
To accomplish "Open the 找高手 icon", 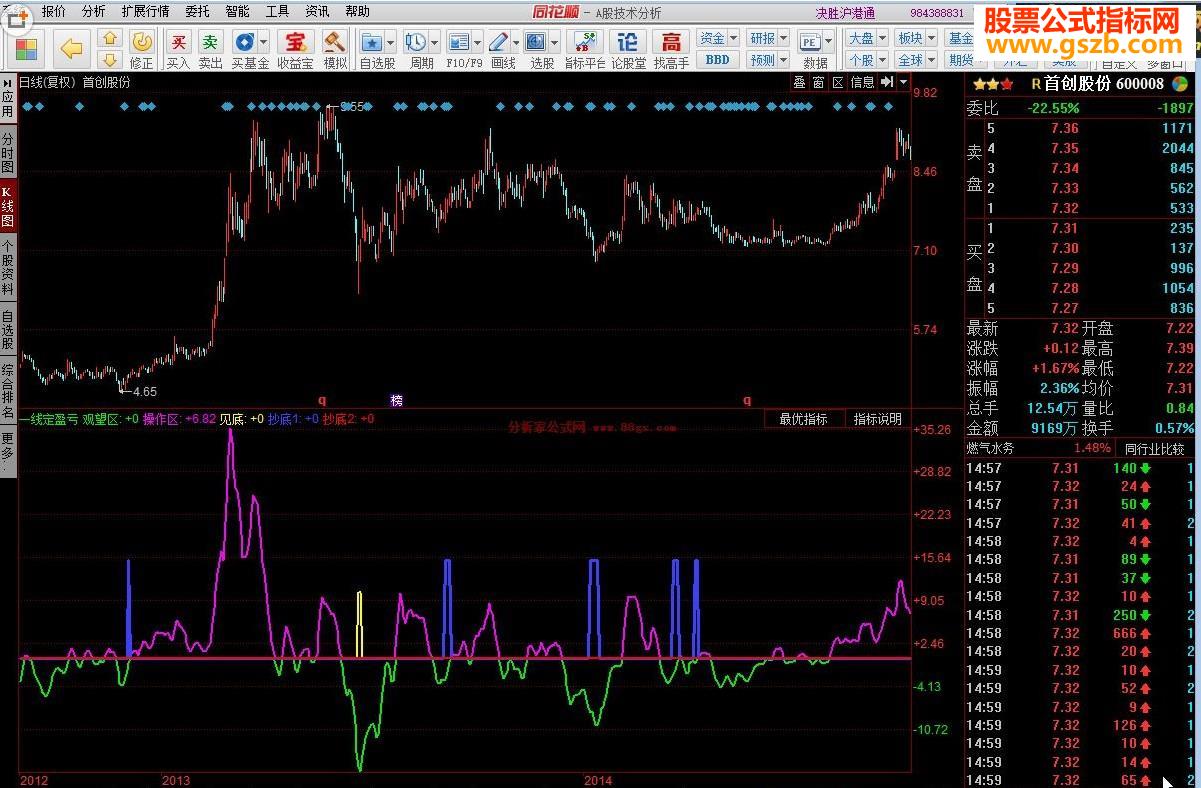I will pos(671,42).
